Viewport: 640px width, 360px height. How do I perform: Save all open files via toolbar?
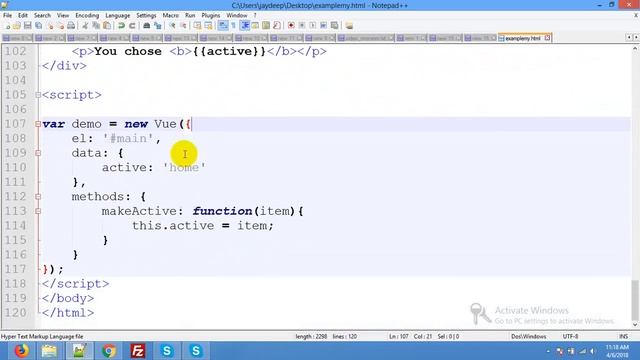(38, 26)
